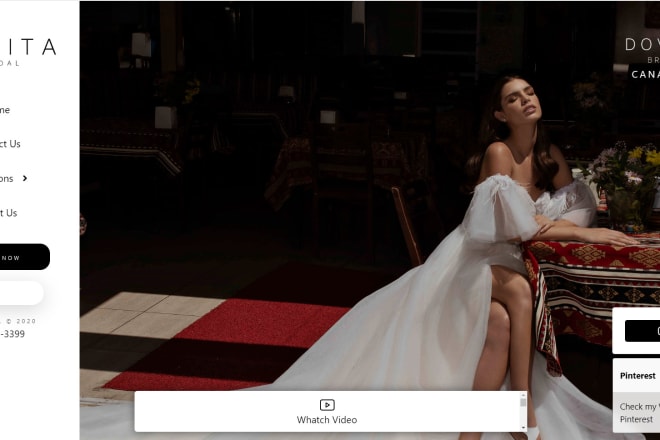Click the black NOW button in sidebar

click(x=24, y=257)
